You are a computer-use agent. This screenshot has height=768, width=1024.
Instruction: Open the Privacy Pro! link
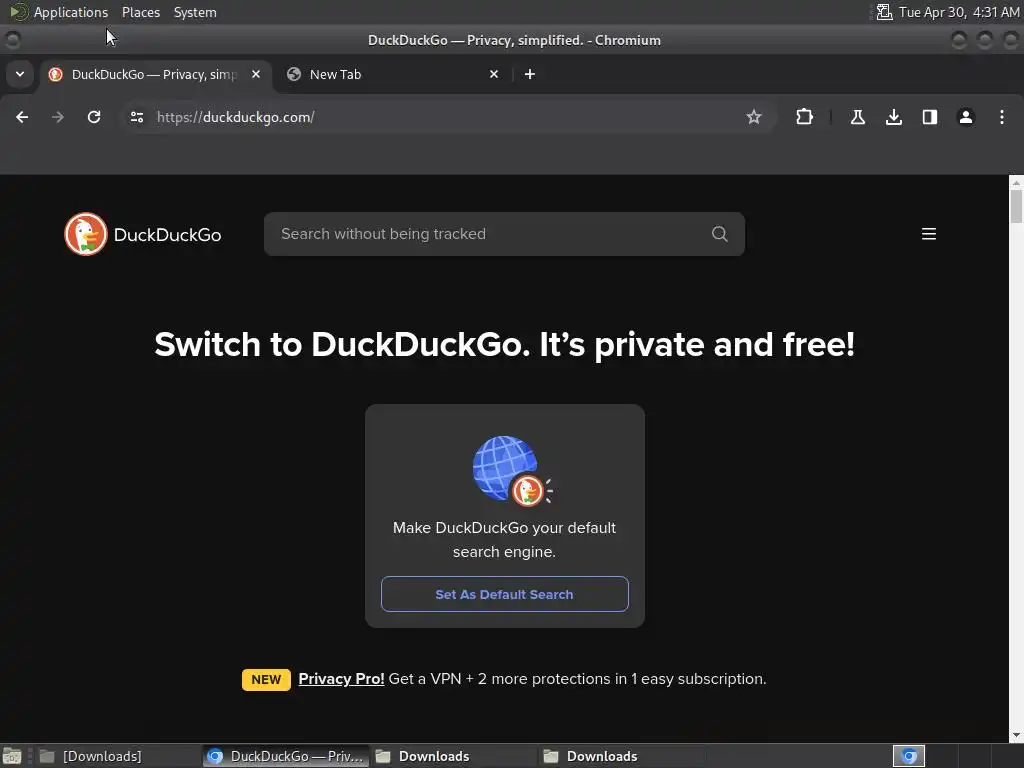341,679
